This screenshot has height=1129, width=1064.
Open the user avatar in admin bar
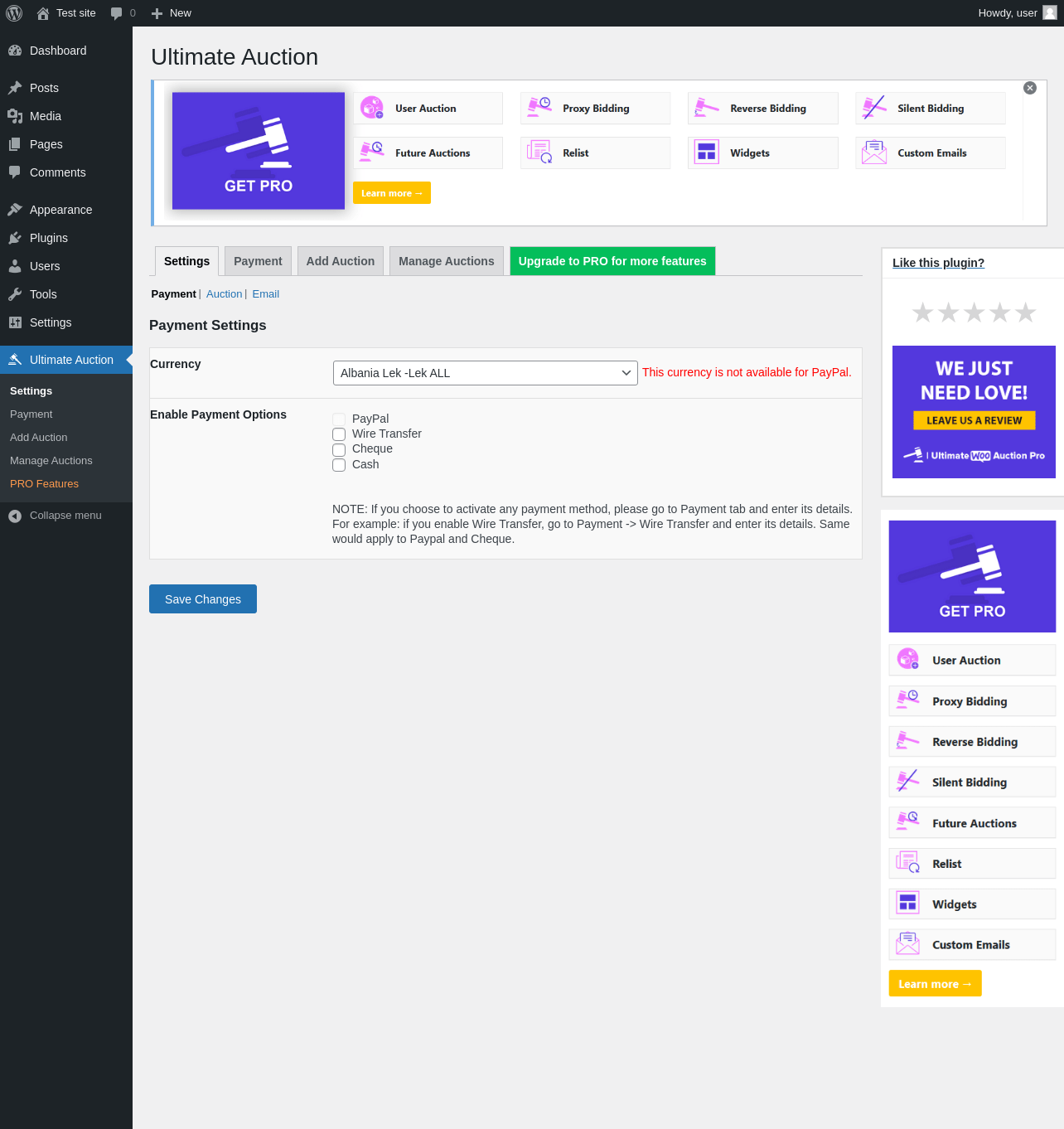(x=1050, y=13)
